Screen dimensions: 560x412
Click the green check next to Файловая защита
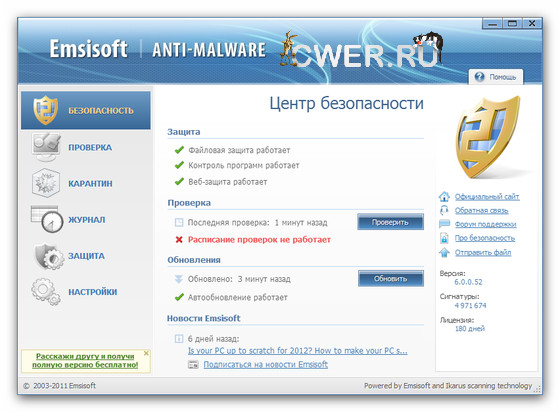click(179, 150)
